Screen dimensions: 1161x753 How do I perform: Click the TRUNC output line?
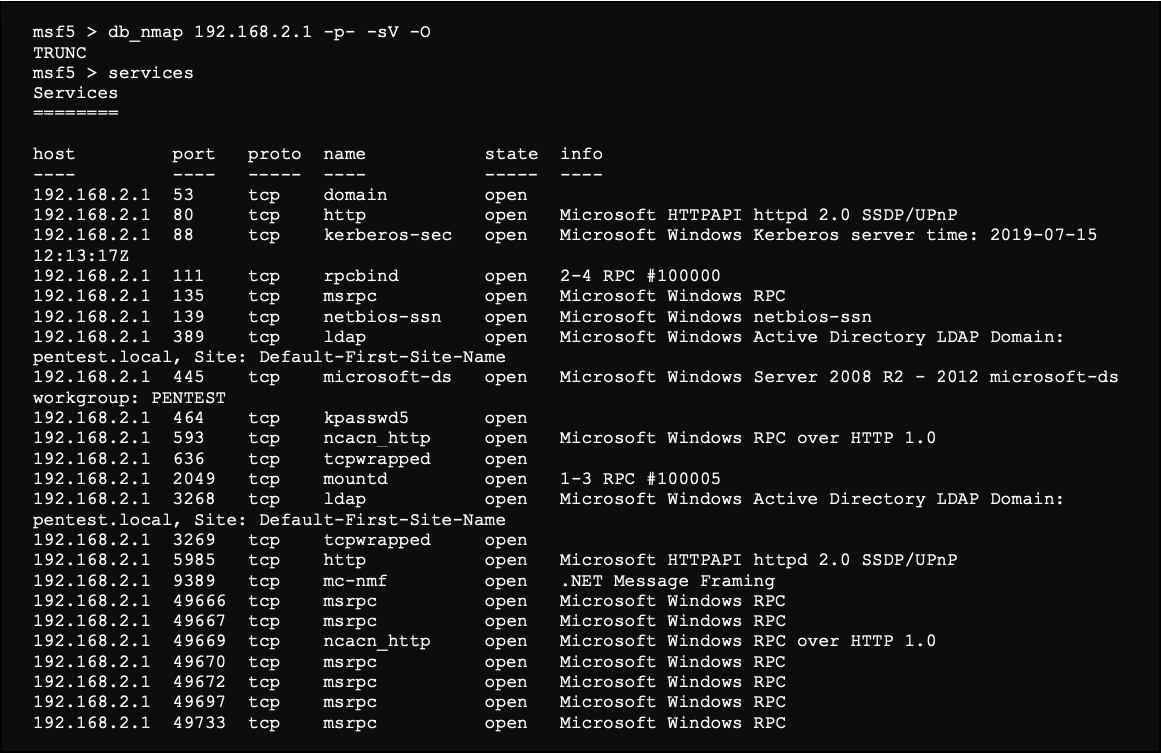(60, 52)
